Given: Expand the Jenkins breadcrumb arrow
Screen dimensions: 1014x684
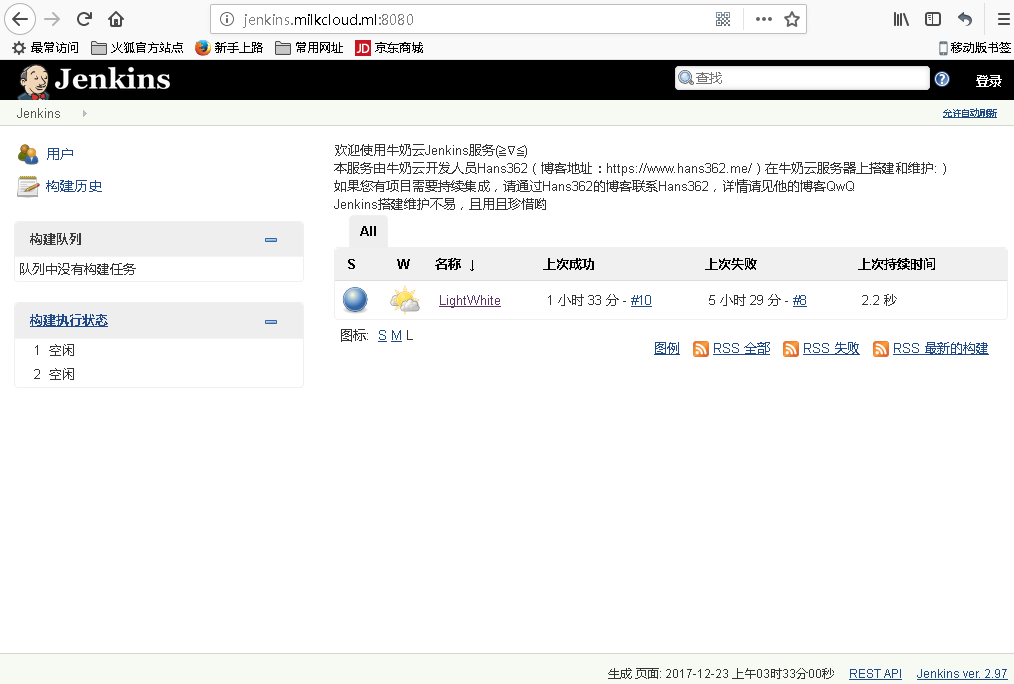Looking at the screenshot, I should (85, 114).
